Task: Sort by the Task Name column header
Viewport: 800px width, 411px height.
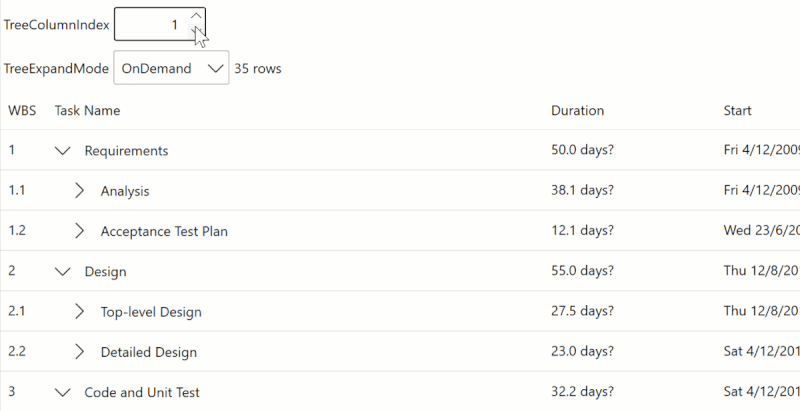Action: coord(87,110)
